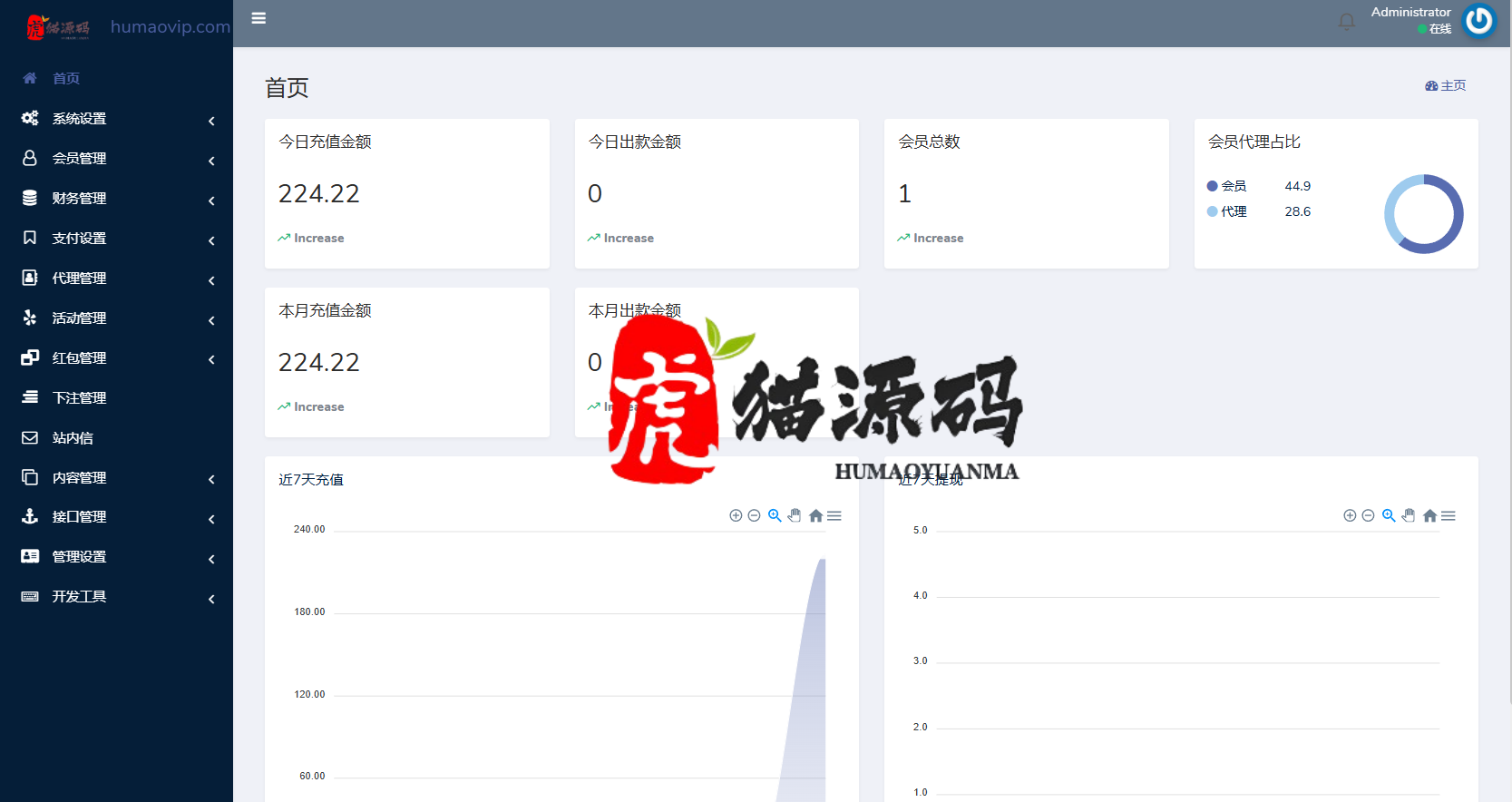Expand 红包管理 submenu chevron
This screenshot has height=802, width=1512.
(211, 360)
